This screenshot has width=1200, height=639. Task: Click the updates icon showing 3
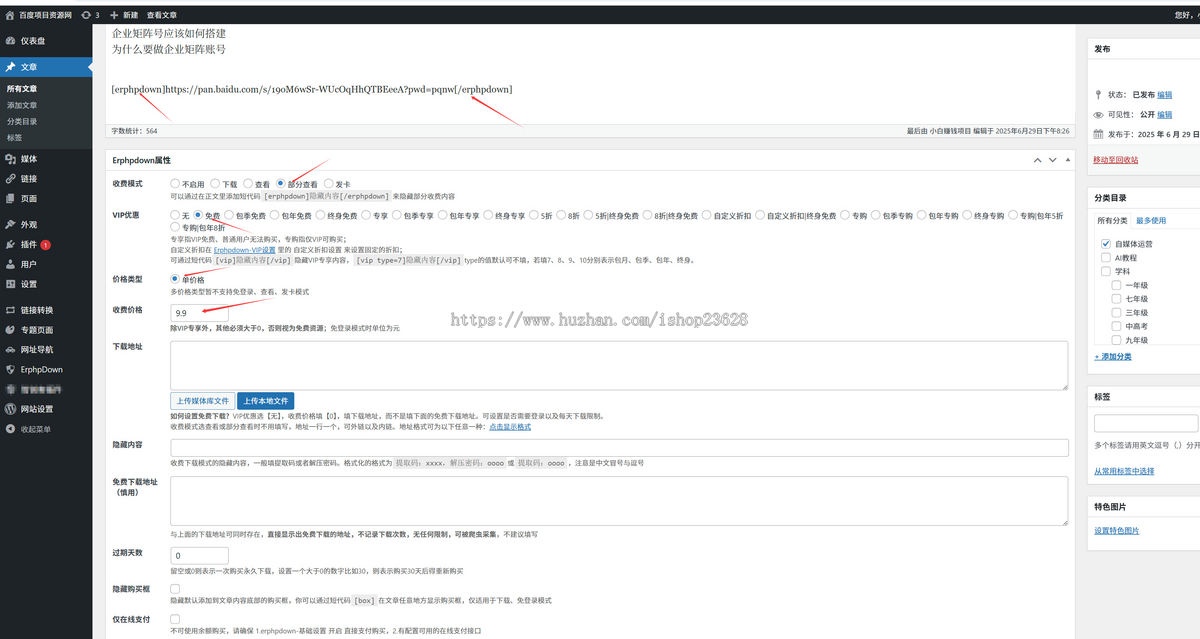[86, 15]
